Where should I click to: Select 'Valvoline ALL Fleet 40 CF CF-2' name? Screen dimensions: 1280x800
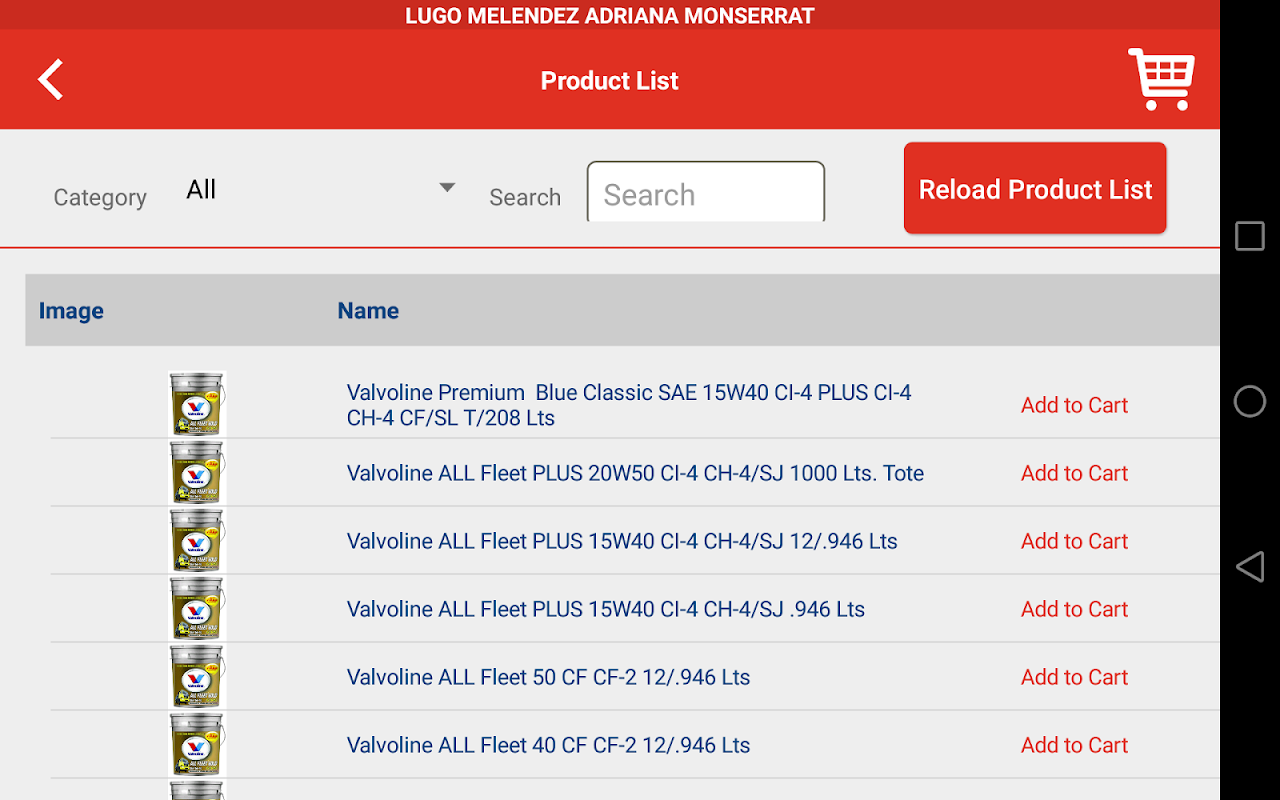(548, 745)
